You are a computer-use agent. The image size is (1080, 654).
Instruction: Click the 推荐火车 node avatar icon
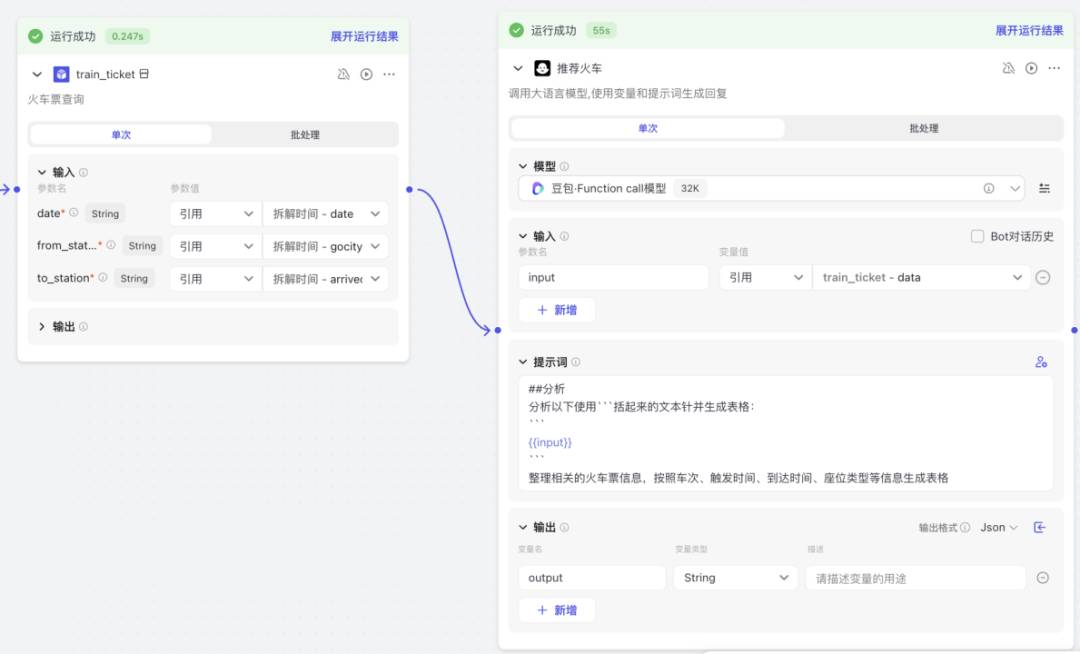pyautogui.click(x=542, y=68)
